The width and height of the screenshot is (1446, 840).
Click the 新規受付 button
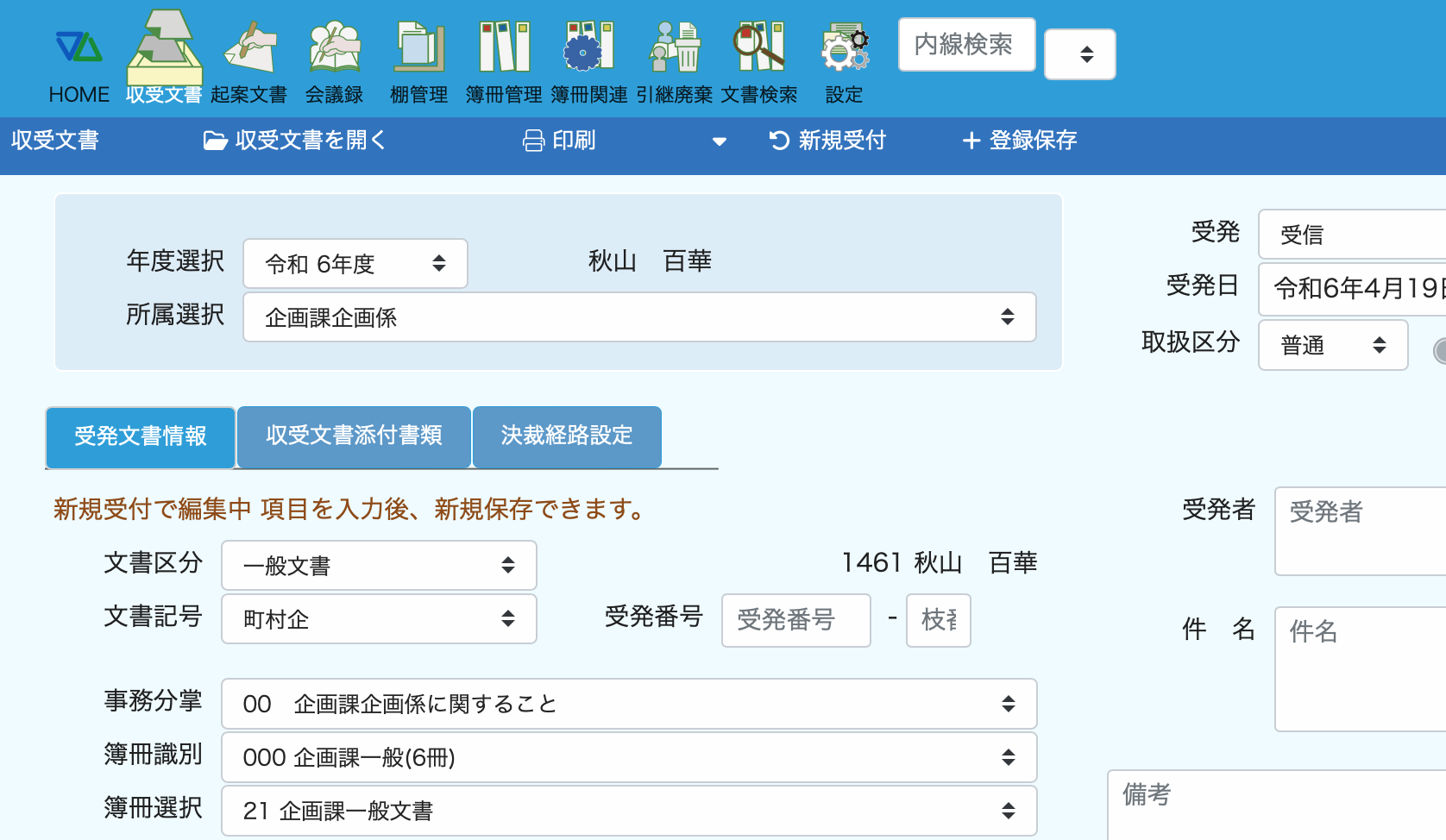(x=827, y=141)
